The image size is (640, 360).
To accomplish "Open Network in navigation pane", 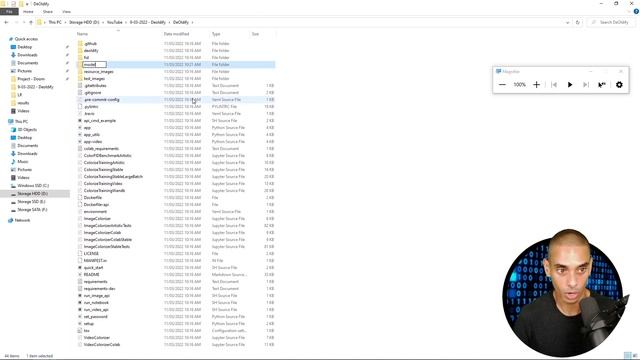I will (x=22, y=220).
